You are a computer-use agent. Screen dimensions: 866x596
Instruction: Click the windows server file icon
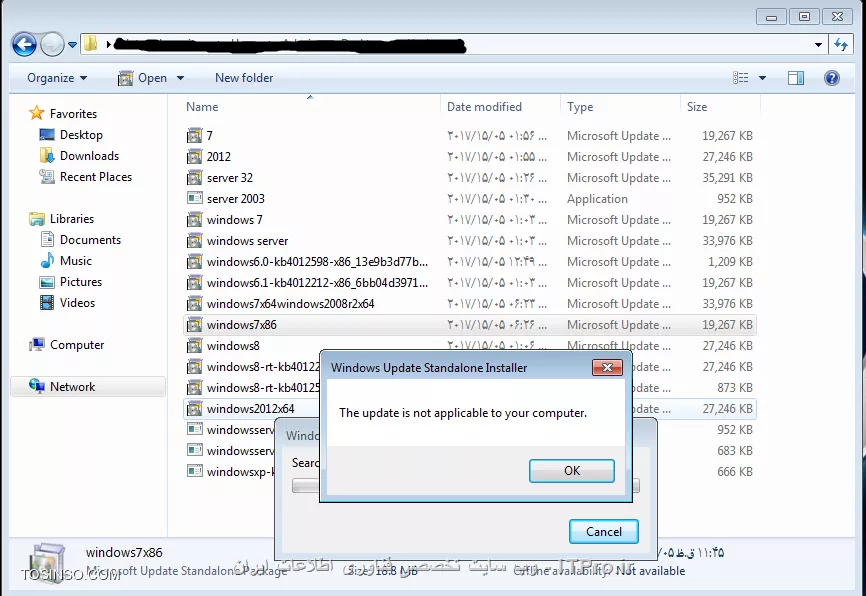(194, 240)
